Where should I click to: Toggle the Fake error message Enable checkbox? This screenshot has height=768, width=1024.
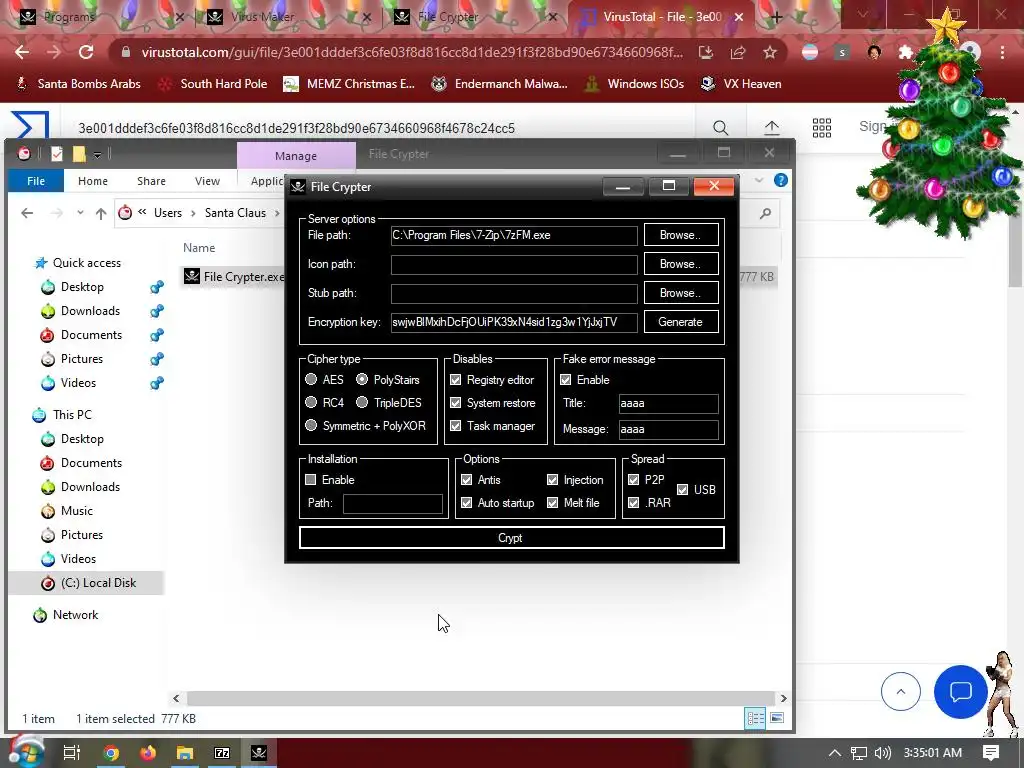tap(566, 379)
